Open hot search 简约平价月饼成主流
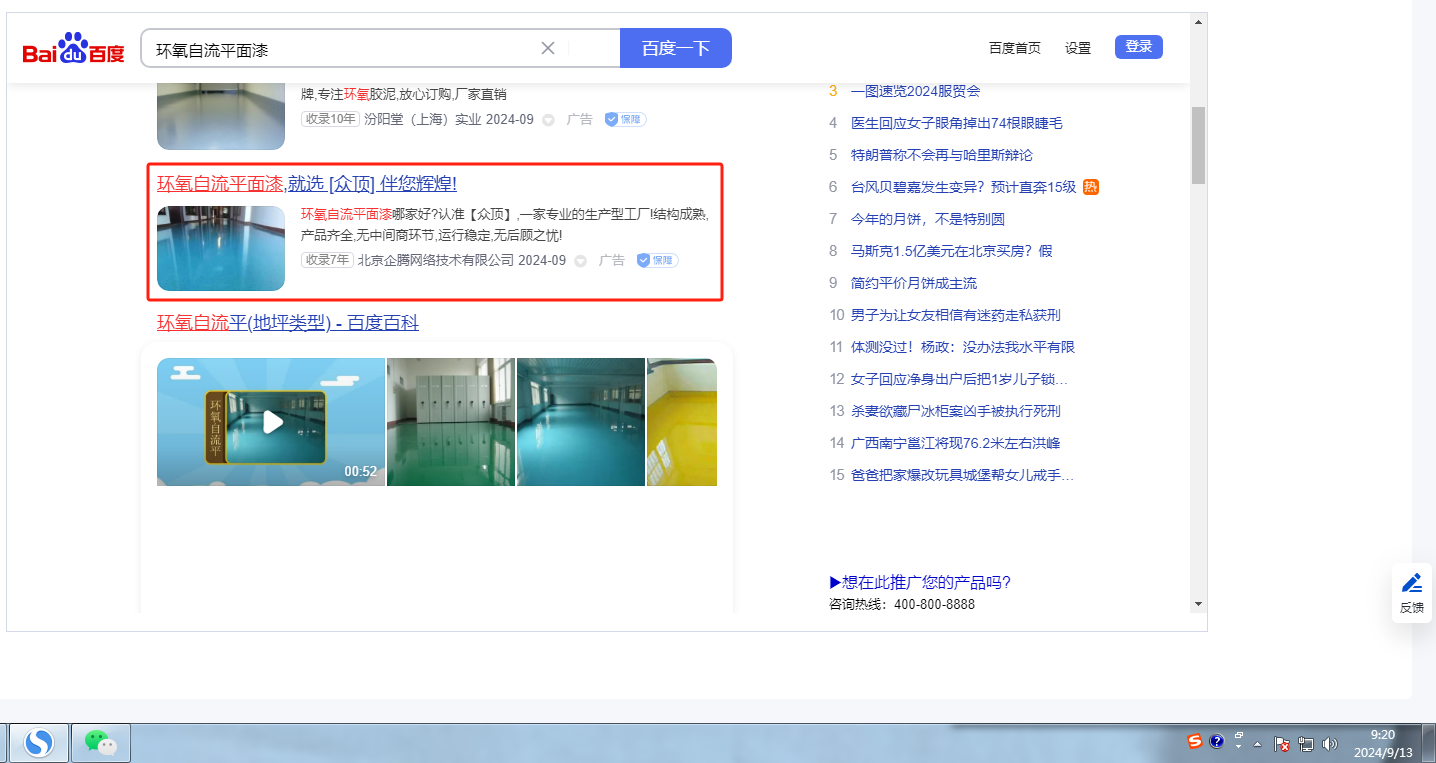The height and width of the screenshot is (763, 1436). (x=914, y=283)
